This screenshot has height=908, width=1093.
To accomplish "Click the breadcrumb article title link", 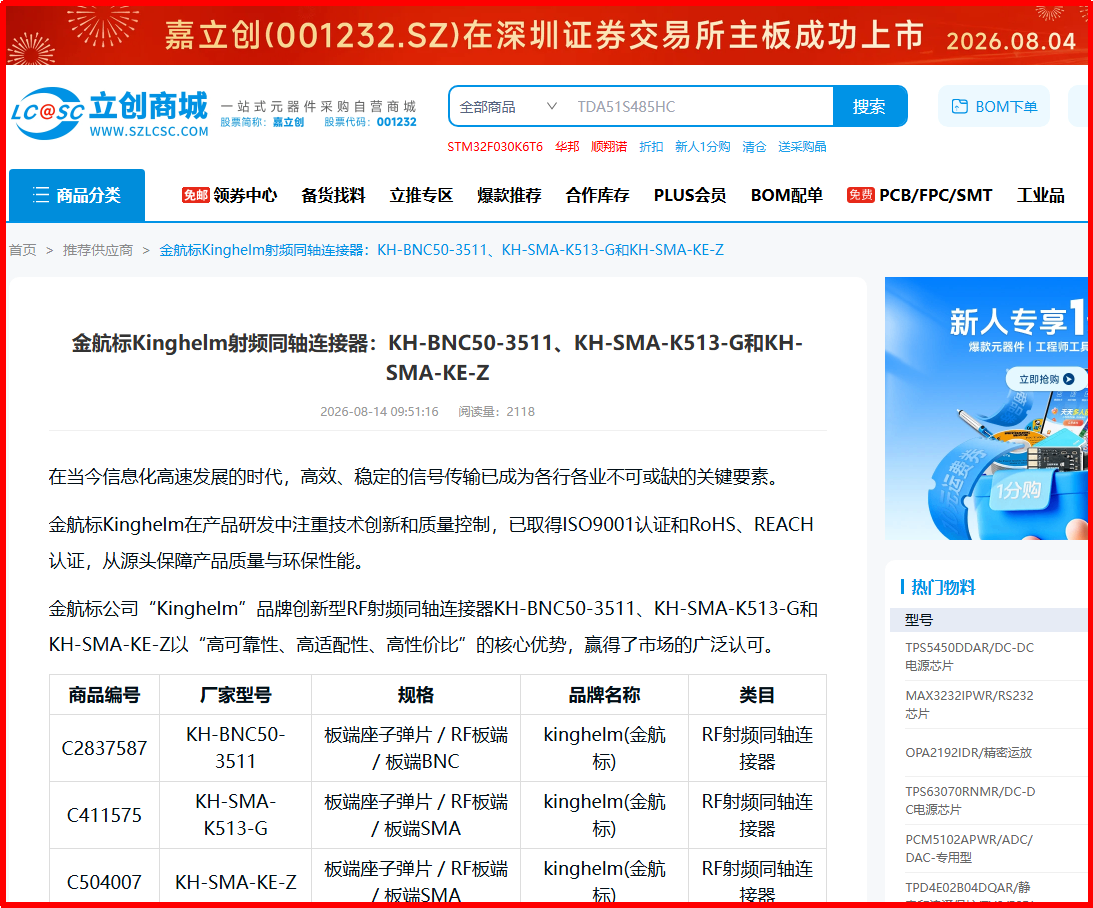I will point(441,250).
